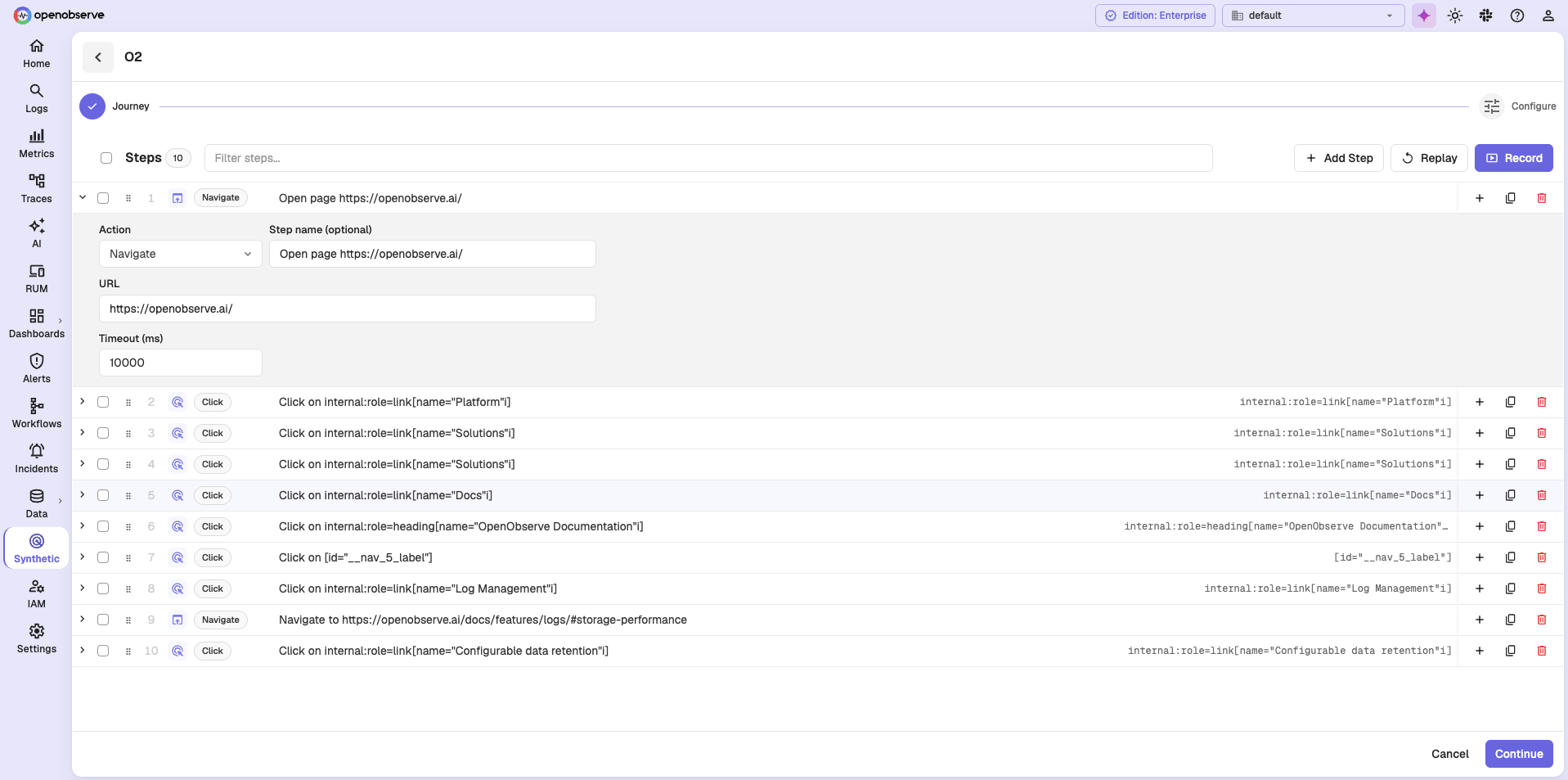1568x780 pixels.
Task: Open Configure settings icon
Action: [x=1492, y=106]
